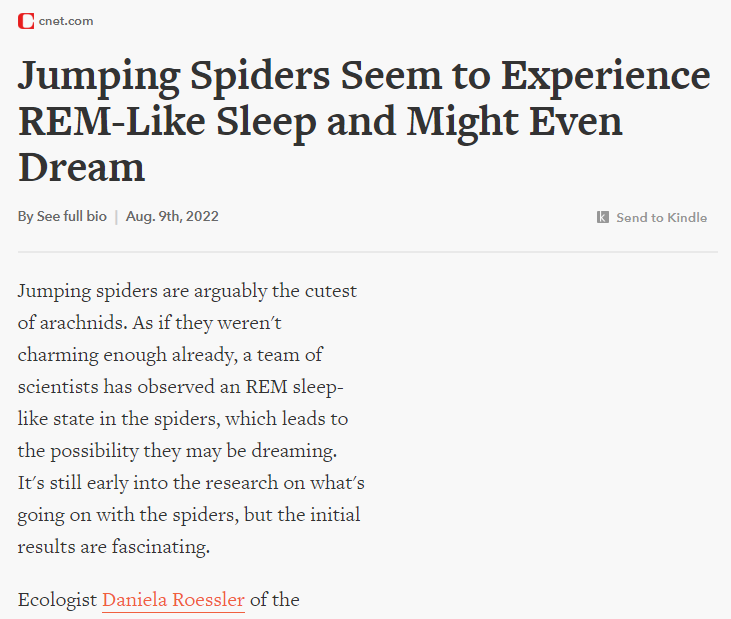Select Send to Kindle
Viewport: 731px width, 619px height.
click(x=661, y=217)
